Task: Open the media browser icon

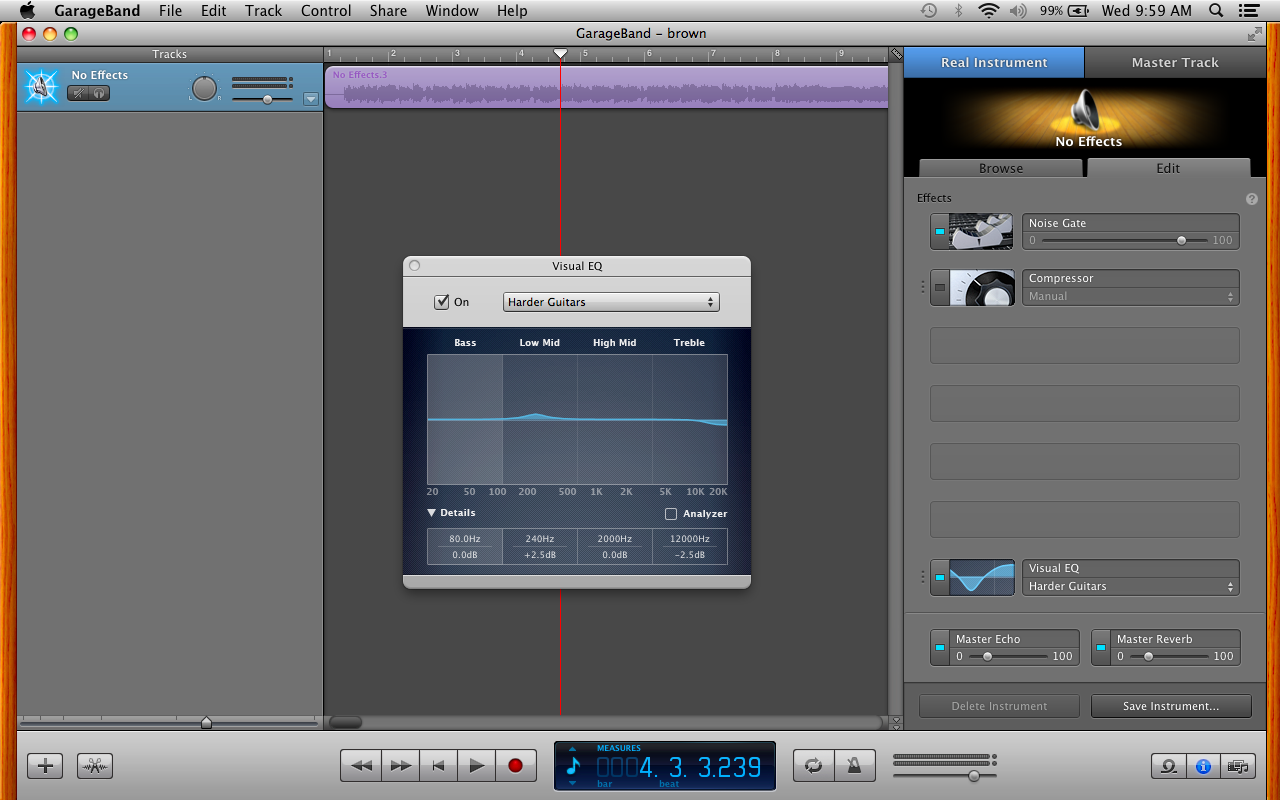Action: click(1238, 766)
